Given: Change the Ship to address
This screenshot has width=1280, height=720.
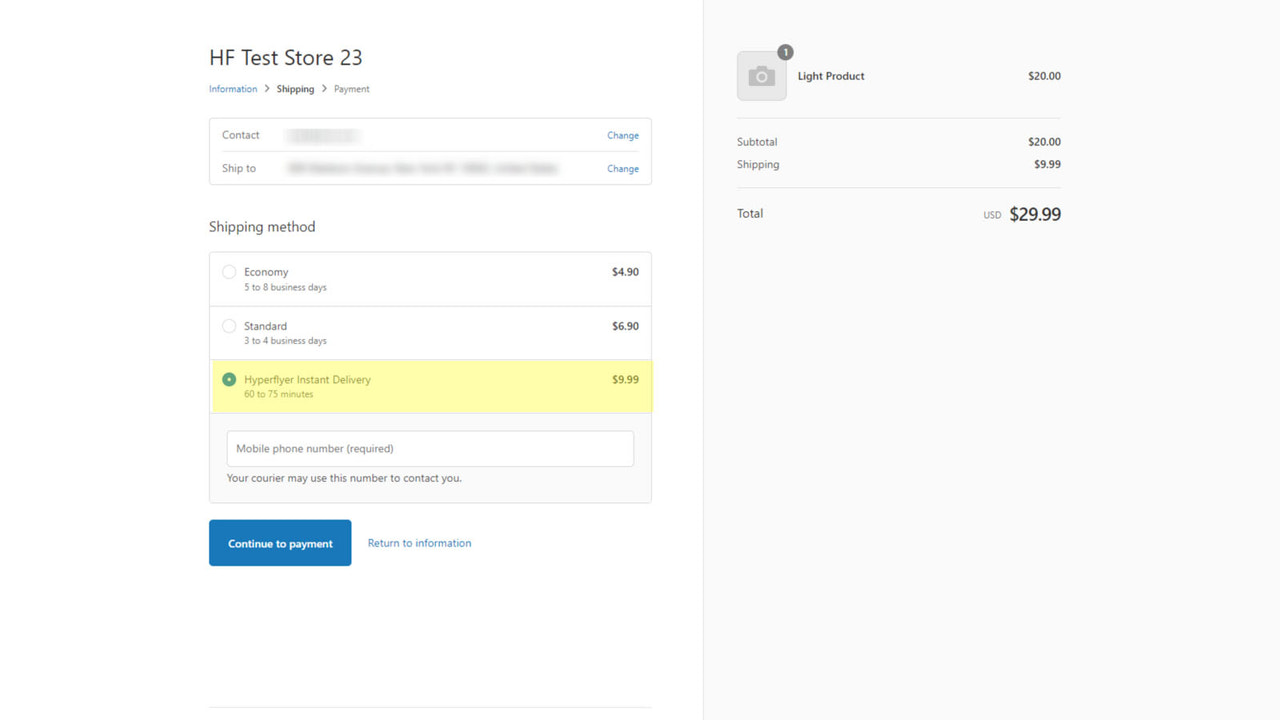Looking at the screenshot, I should 622,168.
